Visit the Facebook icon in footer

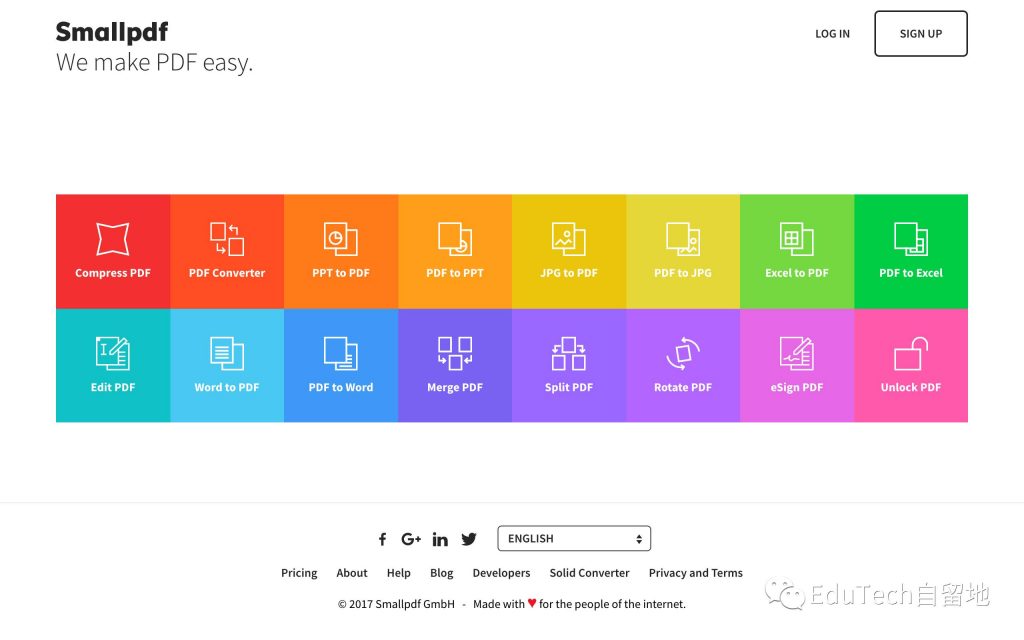383,539
